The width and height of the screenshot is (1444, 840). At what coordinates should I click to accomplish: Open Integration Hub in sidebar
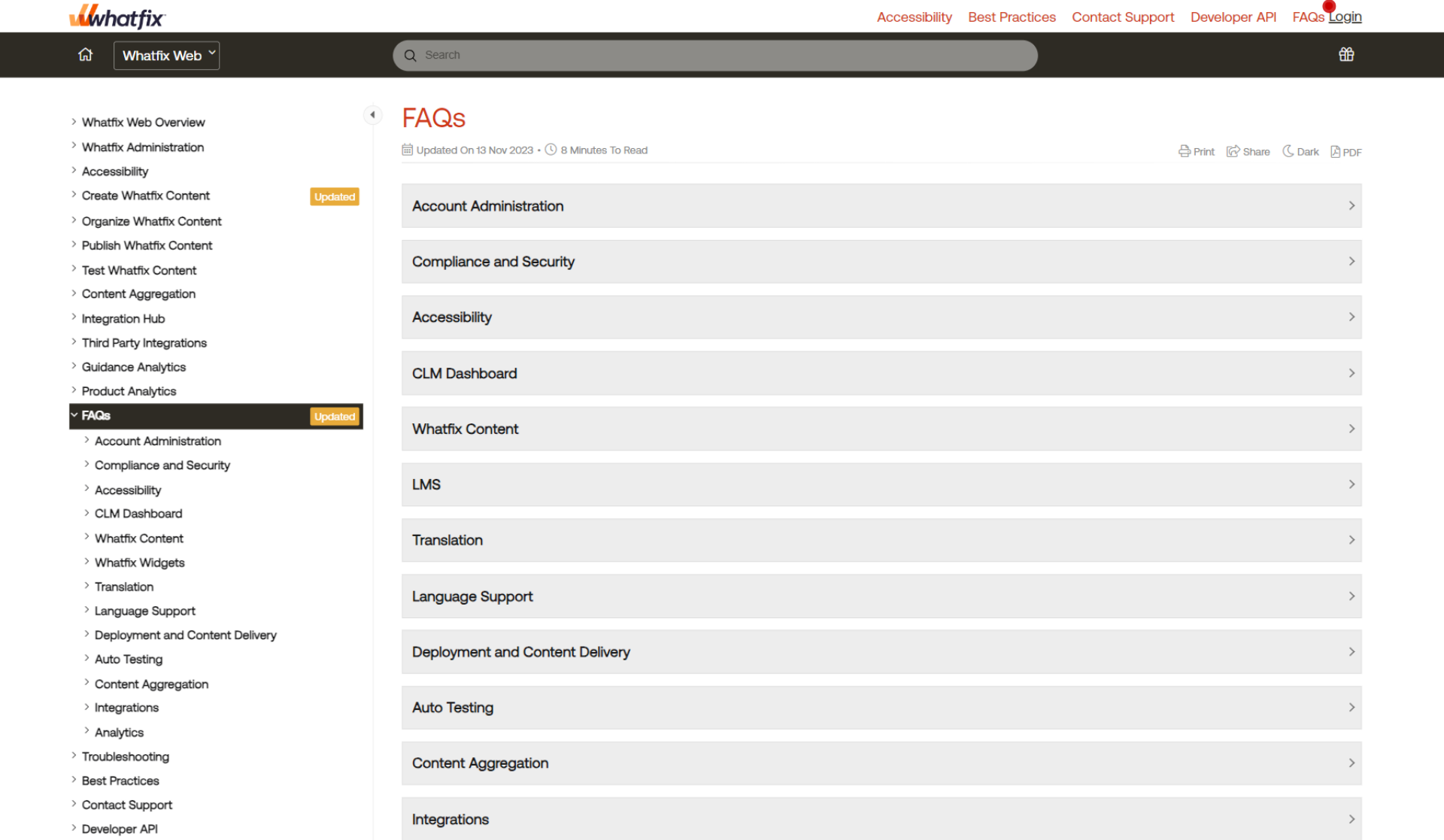(x=123, y=319)
